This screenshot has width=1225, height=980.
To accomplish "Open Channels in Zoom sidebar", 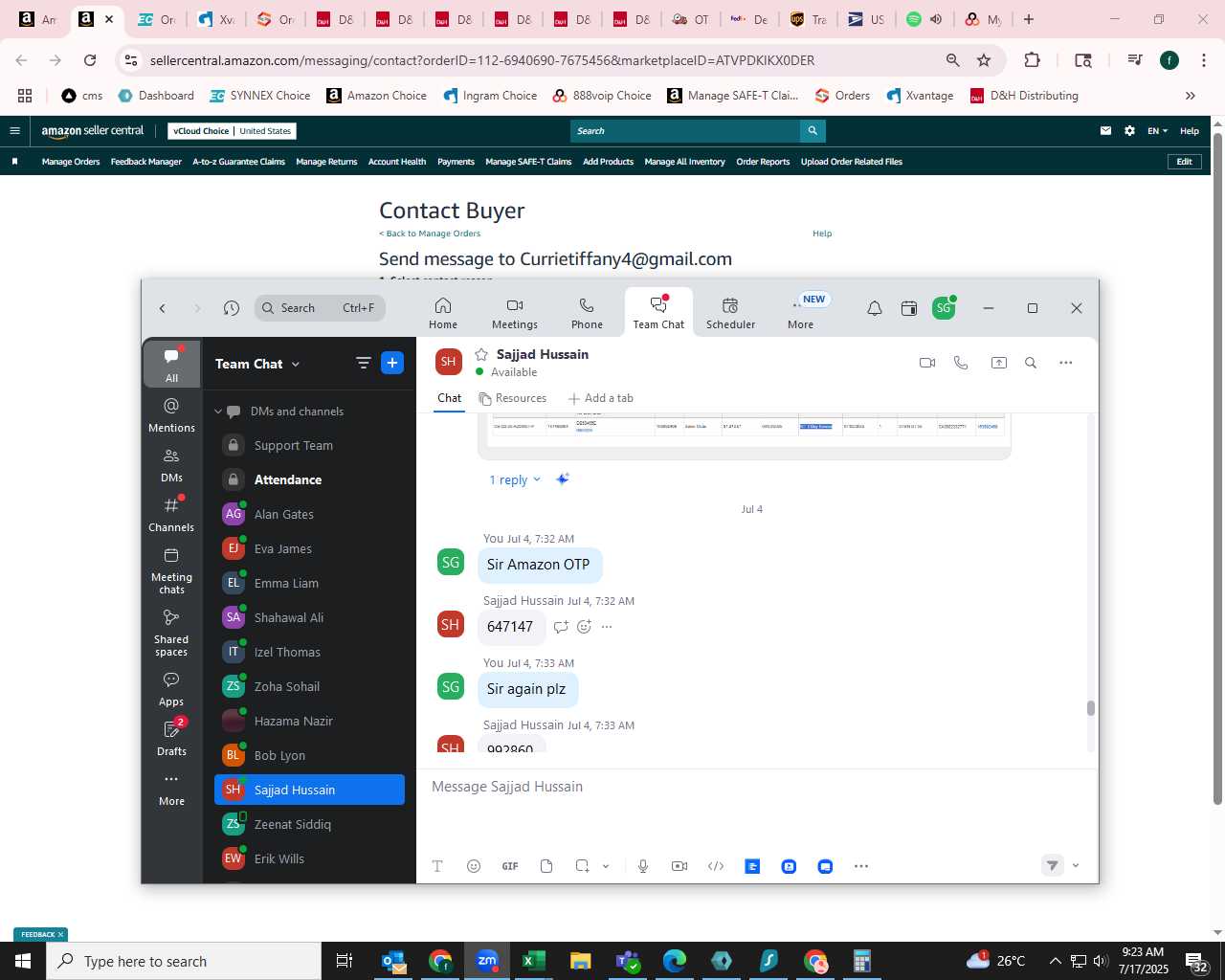I will coord(172,515).
